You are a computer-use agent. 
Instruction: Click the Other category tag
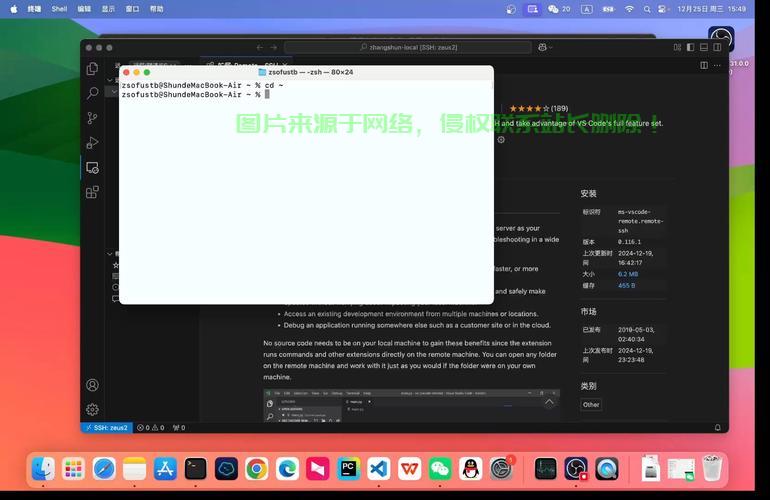coord(591,405)
